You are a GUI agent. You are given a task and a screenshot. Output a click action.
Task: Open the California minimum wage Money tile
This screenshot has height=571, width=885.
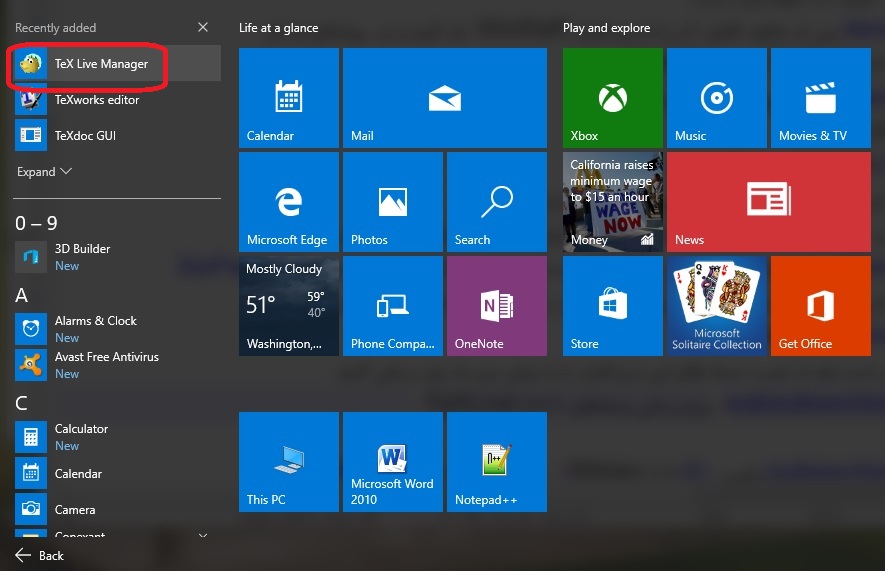click(x=612, y=202)
